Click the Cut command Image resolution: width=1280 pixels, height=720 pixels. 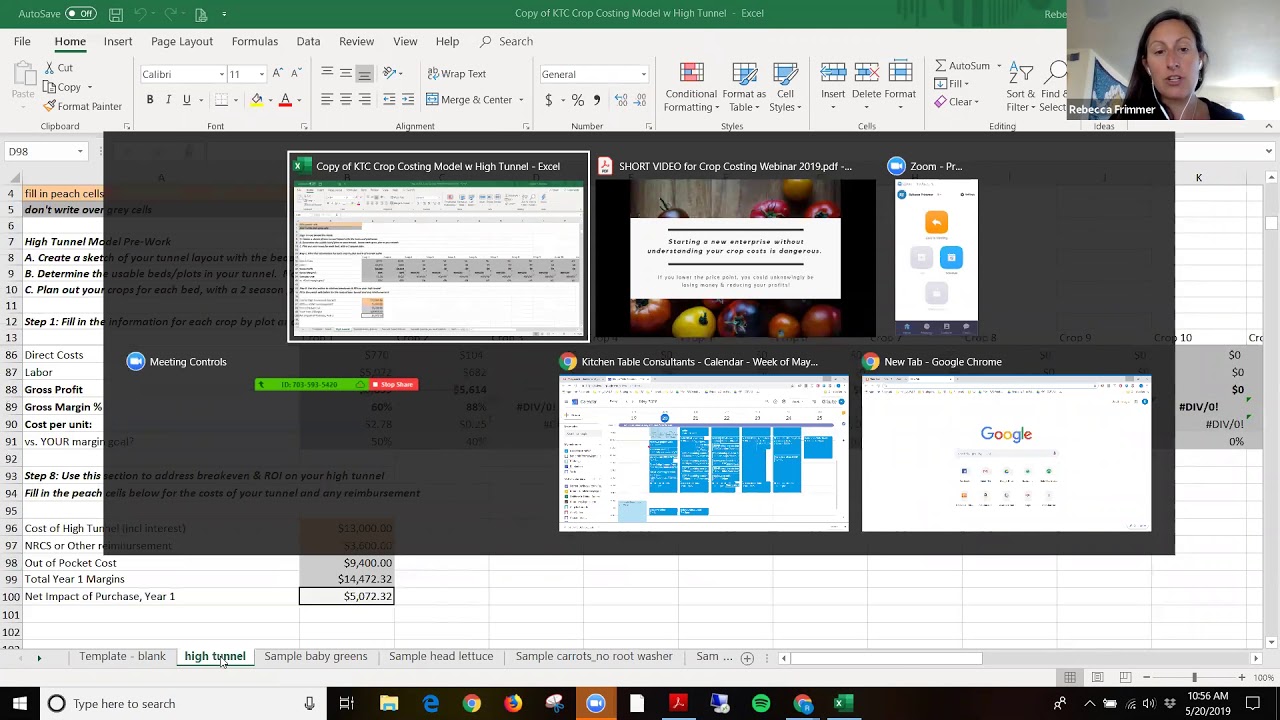tap(58, 68)
